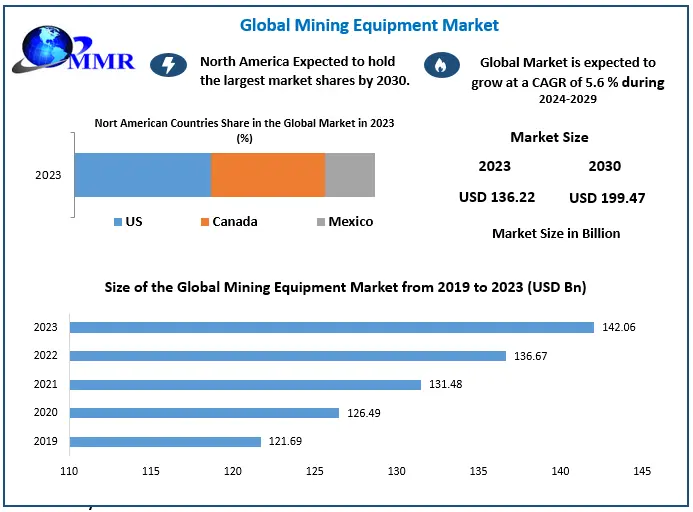The image size is (693, 512).
Task: Click the Global Mining Equipment Market title
Action: coord(369,24)
